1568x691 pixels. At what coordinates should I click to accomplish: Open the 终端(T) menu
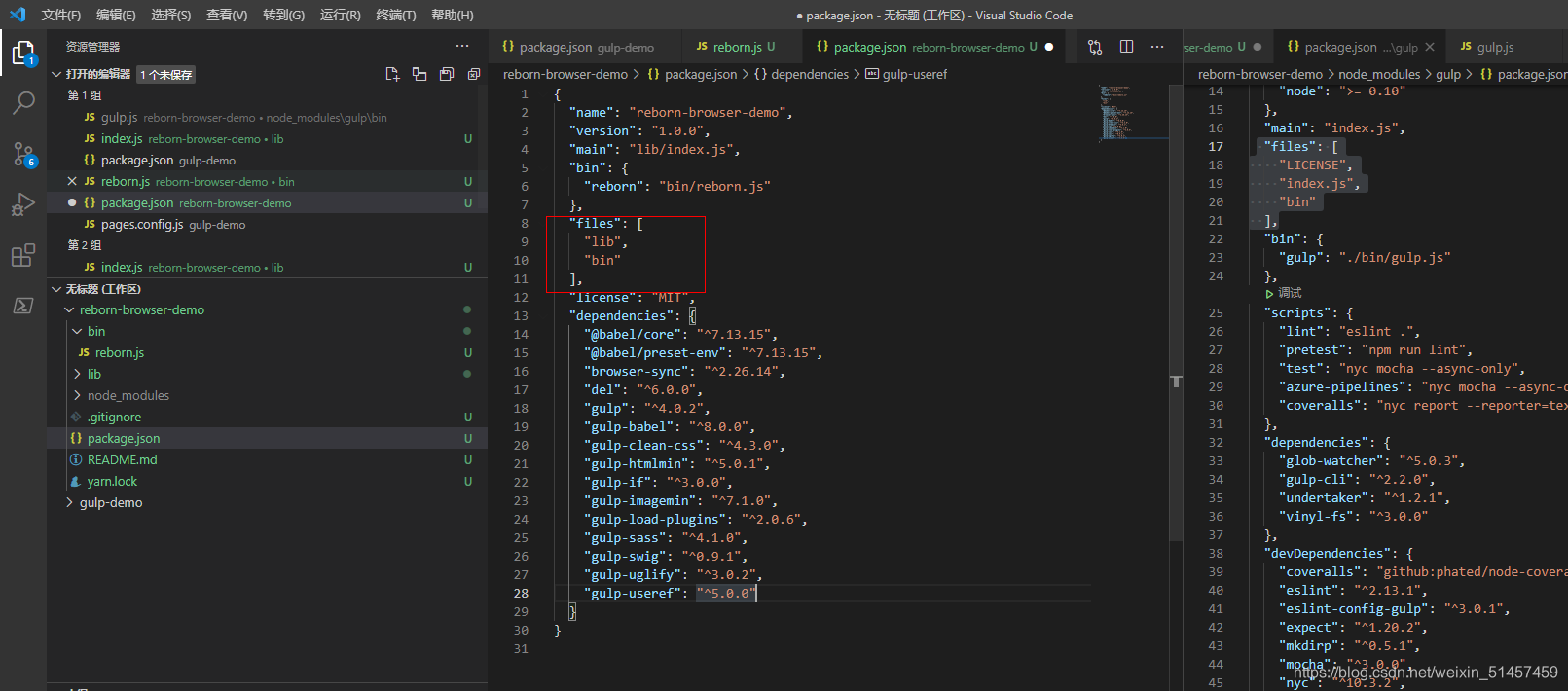[395, 15]
